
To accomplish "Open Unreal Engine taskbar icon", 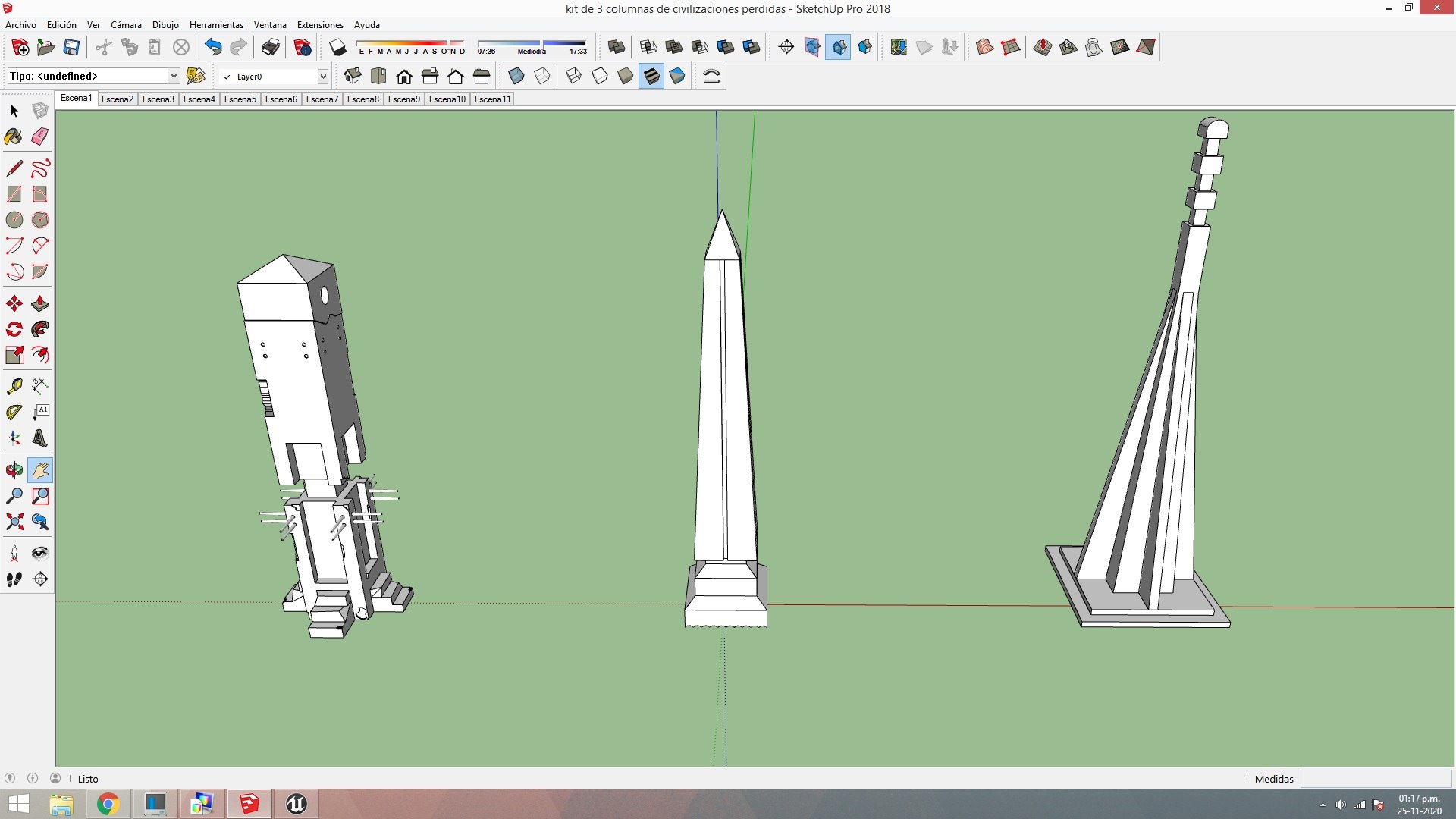I will [x=296, y=804].
